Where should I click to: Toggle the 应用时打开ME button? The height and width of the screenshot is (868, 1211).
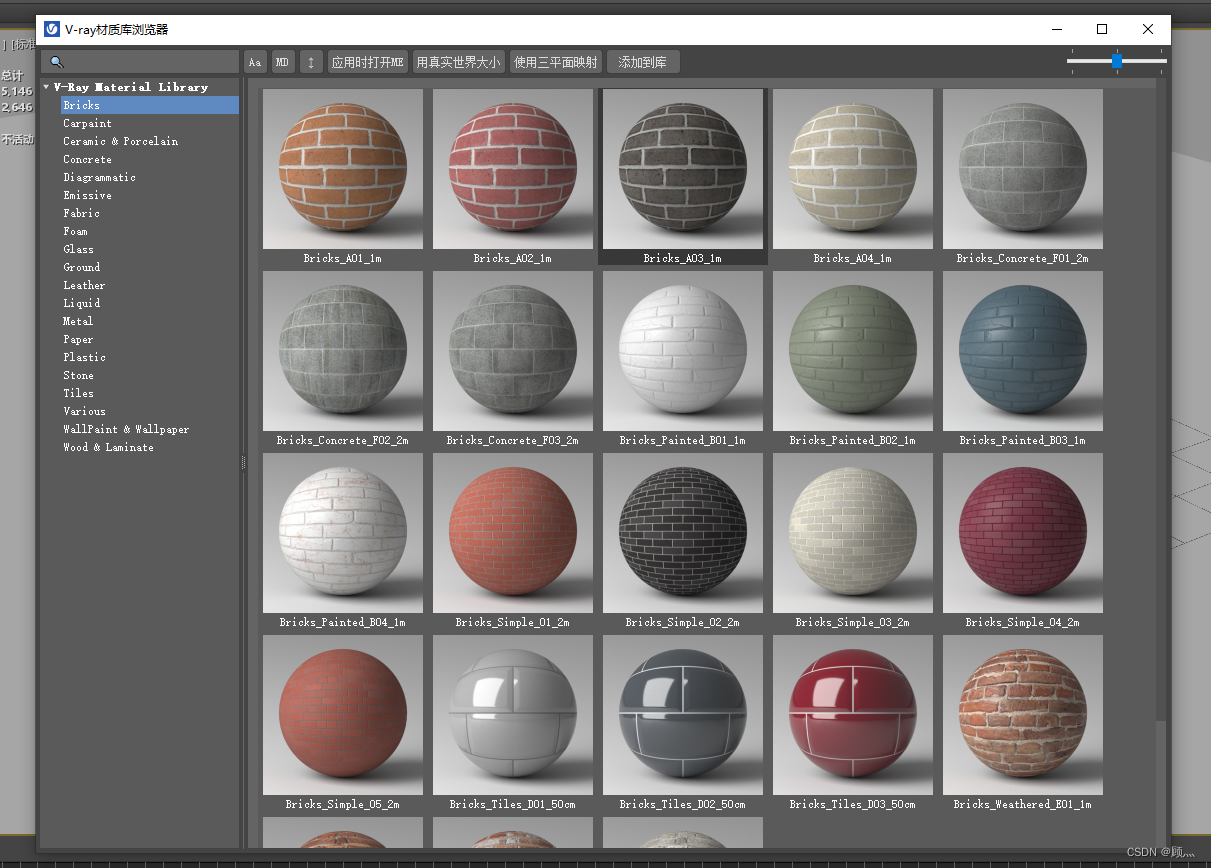(367, 62)
